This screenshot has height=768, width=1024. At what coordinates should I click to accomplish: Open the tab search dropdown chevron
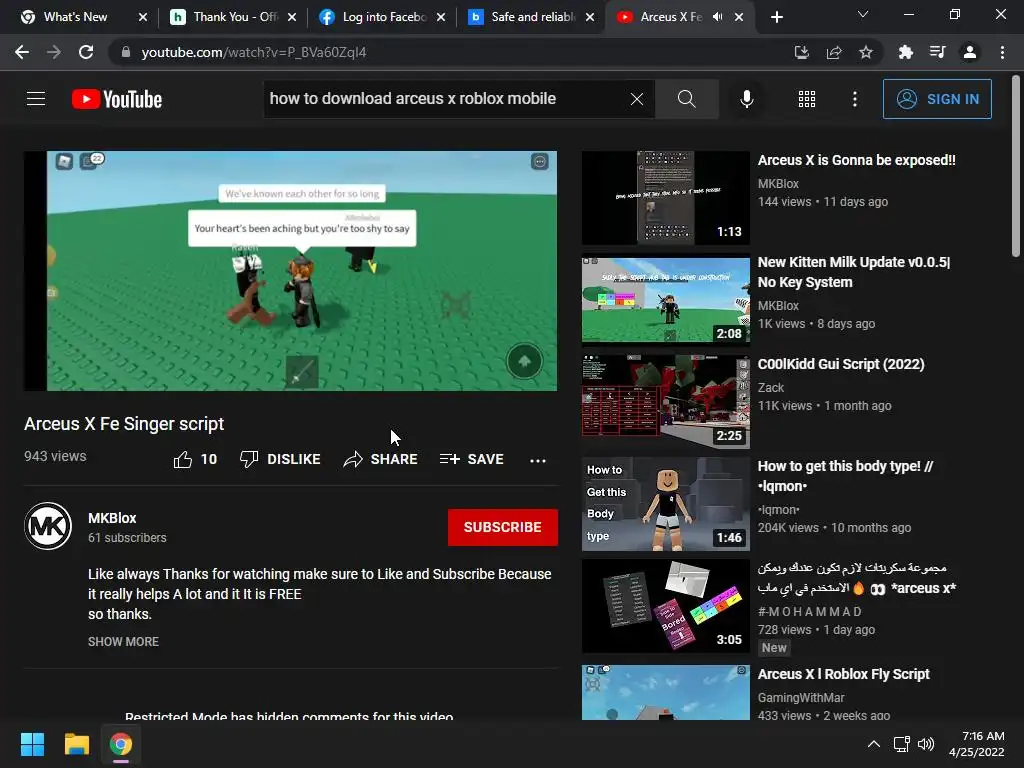(863, 14)
